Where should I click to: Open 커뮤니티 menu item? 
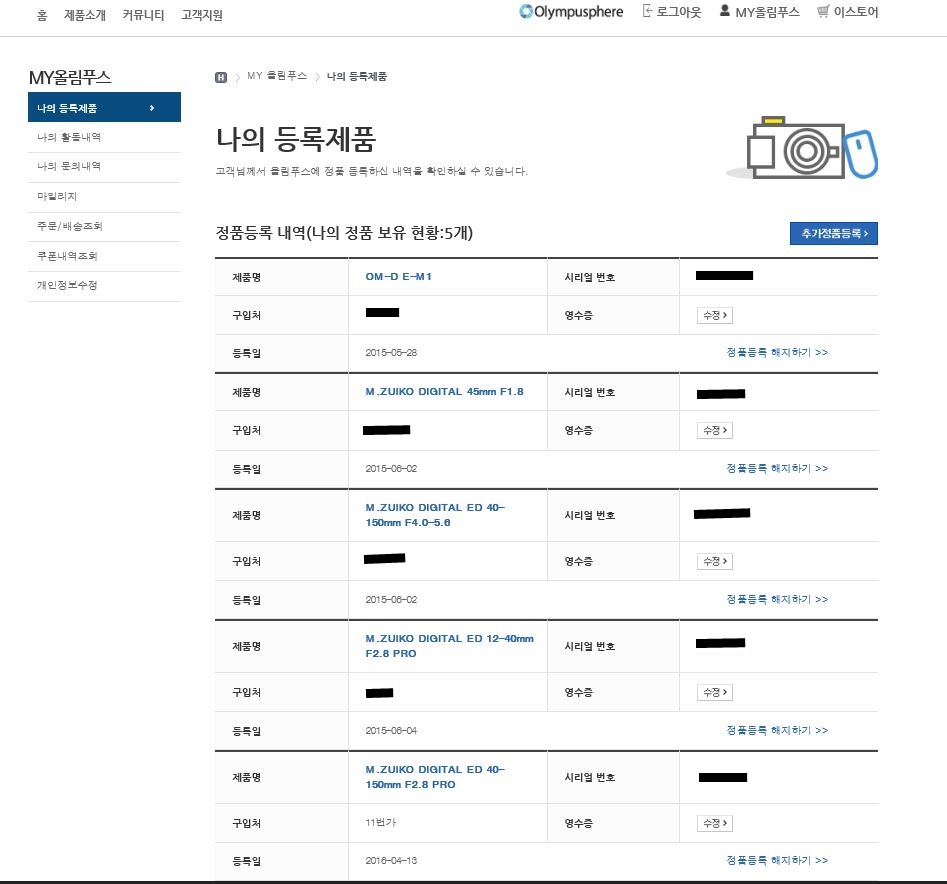[x=143, y=15]
